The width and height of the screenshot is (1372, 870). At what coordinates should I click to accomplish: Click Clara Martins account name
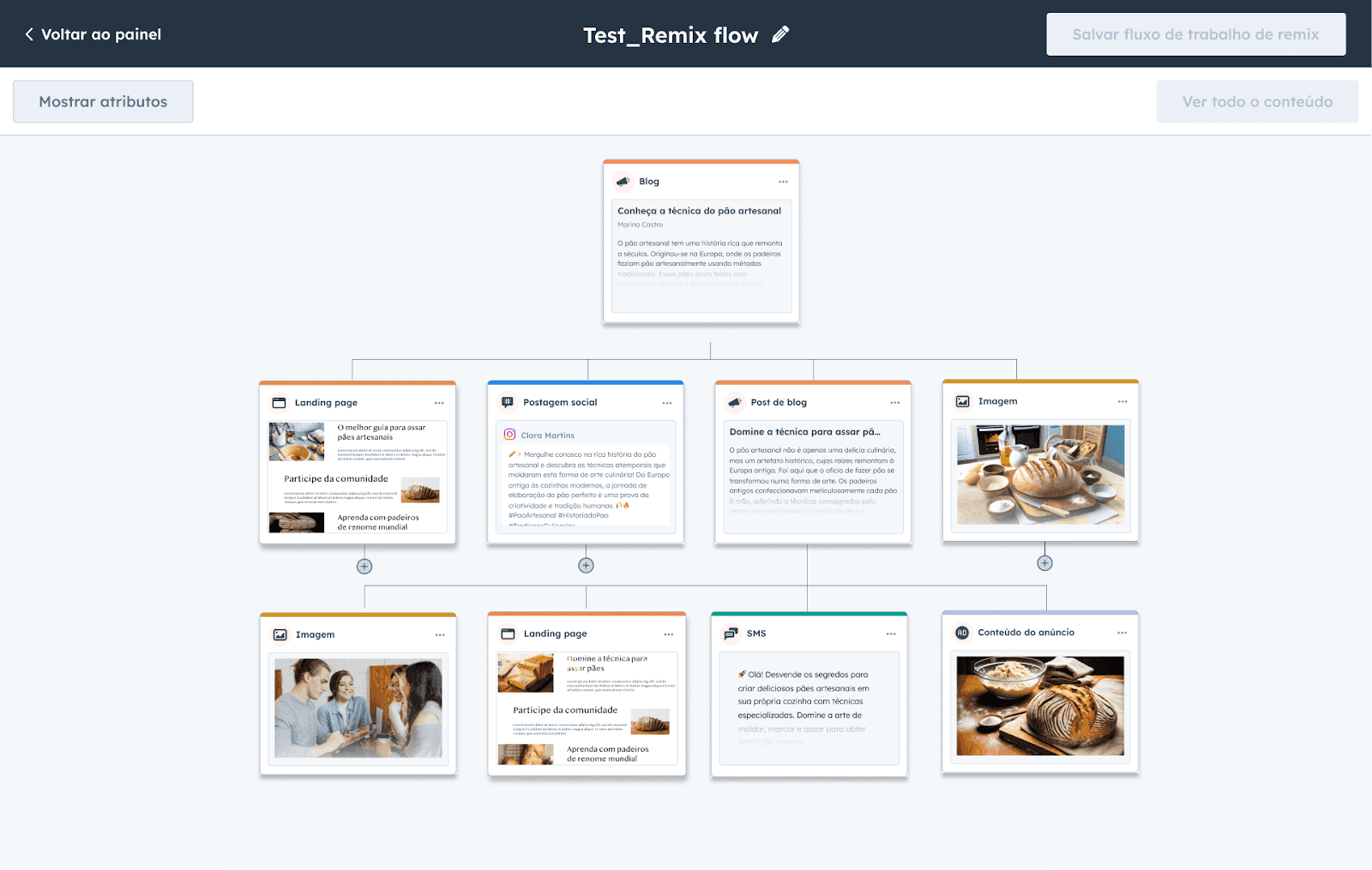[547, 435]
